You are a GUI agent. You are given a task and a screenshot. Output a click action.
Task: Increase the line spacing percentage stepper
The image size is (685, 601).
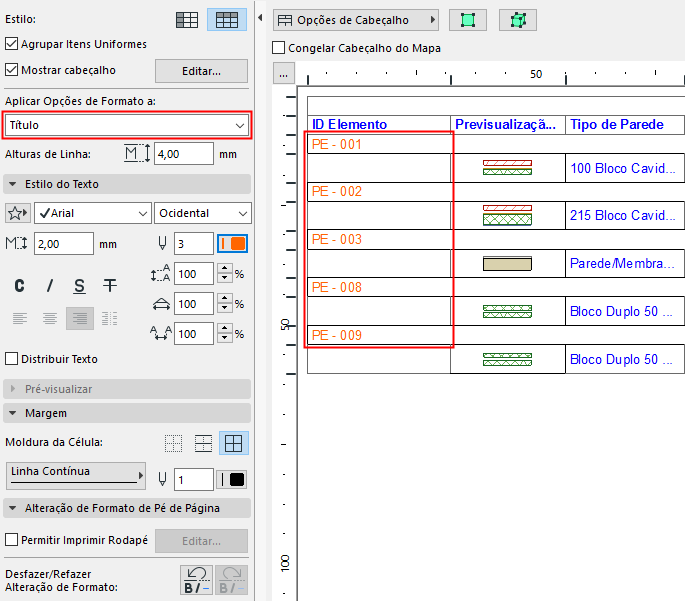pyautogui.click(x=225, y=268)
